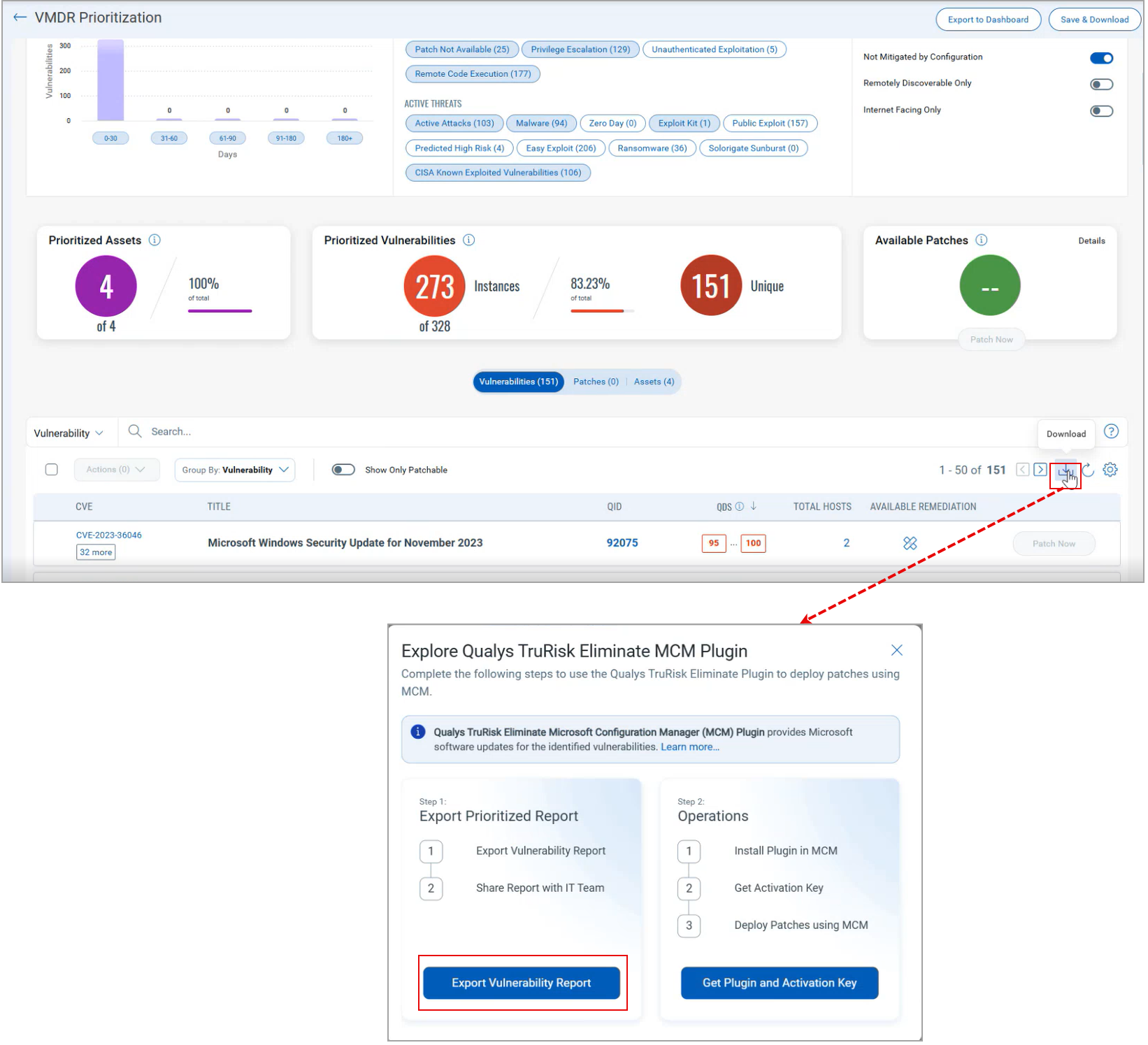1148x1045 pixels.
Task: Click the blue info icon in the MCM Plugin banner
Action: pyautogui.click(x=418, y=732)
